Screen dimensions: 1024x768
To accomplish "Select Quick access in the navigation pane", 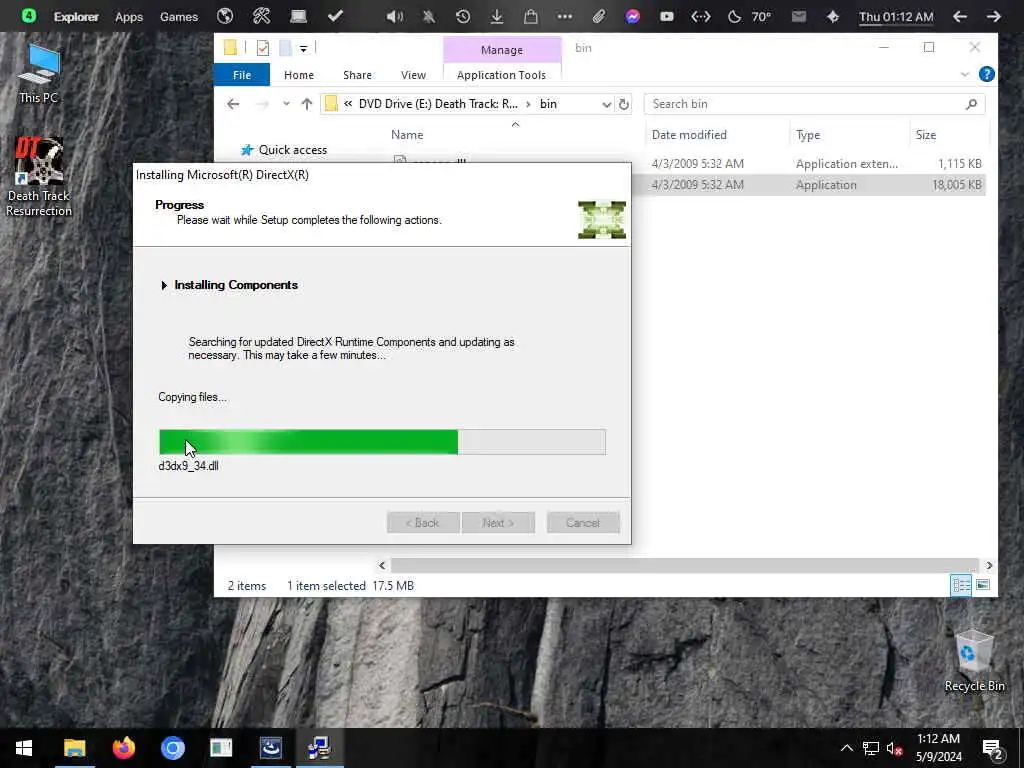I will pyautogui.click(x=283, y=150).
